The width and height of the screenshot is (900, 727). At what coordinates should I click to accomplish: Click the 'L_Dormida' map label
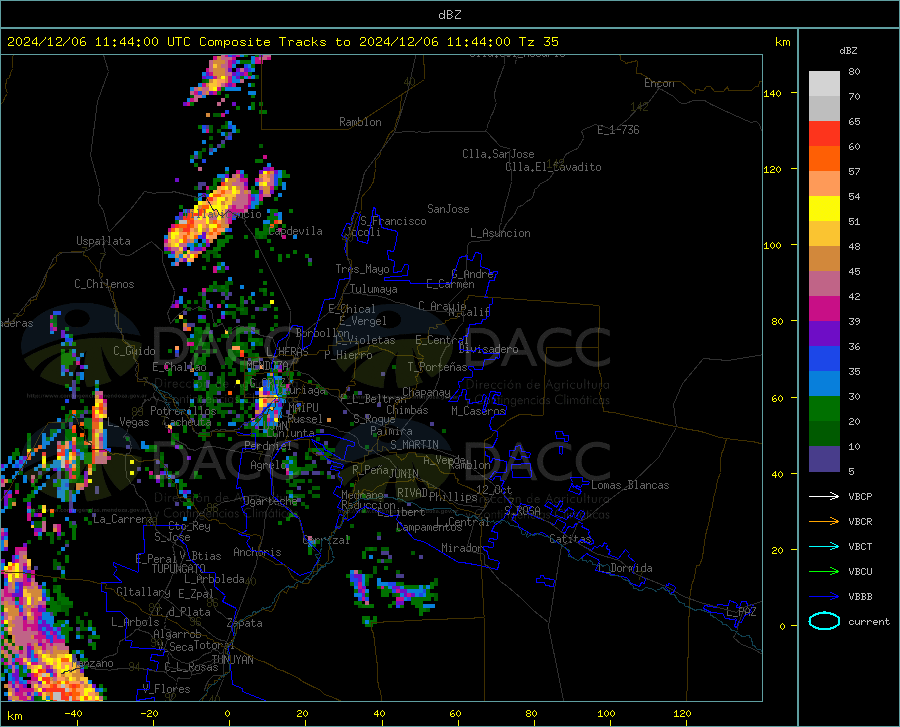point(624,568)
